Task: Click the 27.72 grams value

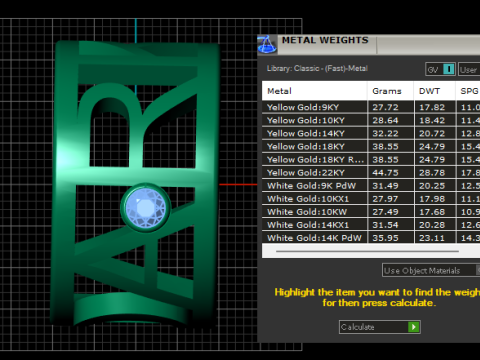Action: click(385, 107)
